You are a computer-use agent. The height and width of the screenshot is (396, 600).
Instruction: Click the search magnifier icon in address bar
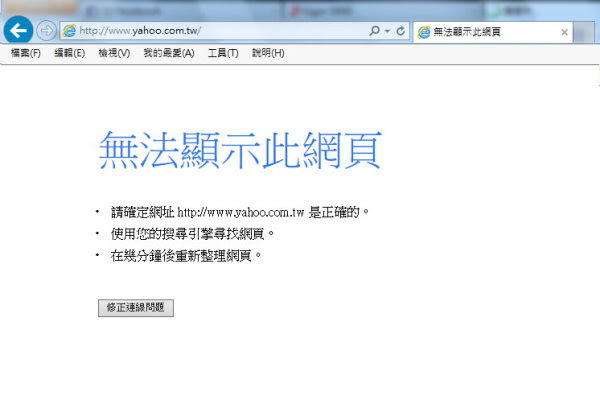tap(374, 31)
